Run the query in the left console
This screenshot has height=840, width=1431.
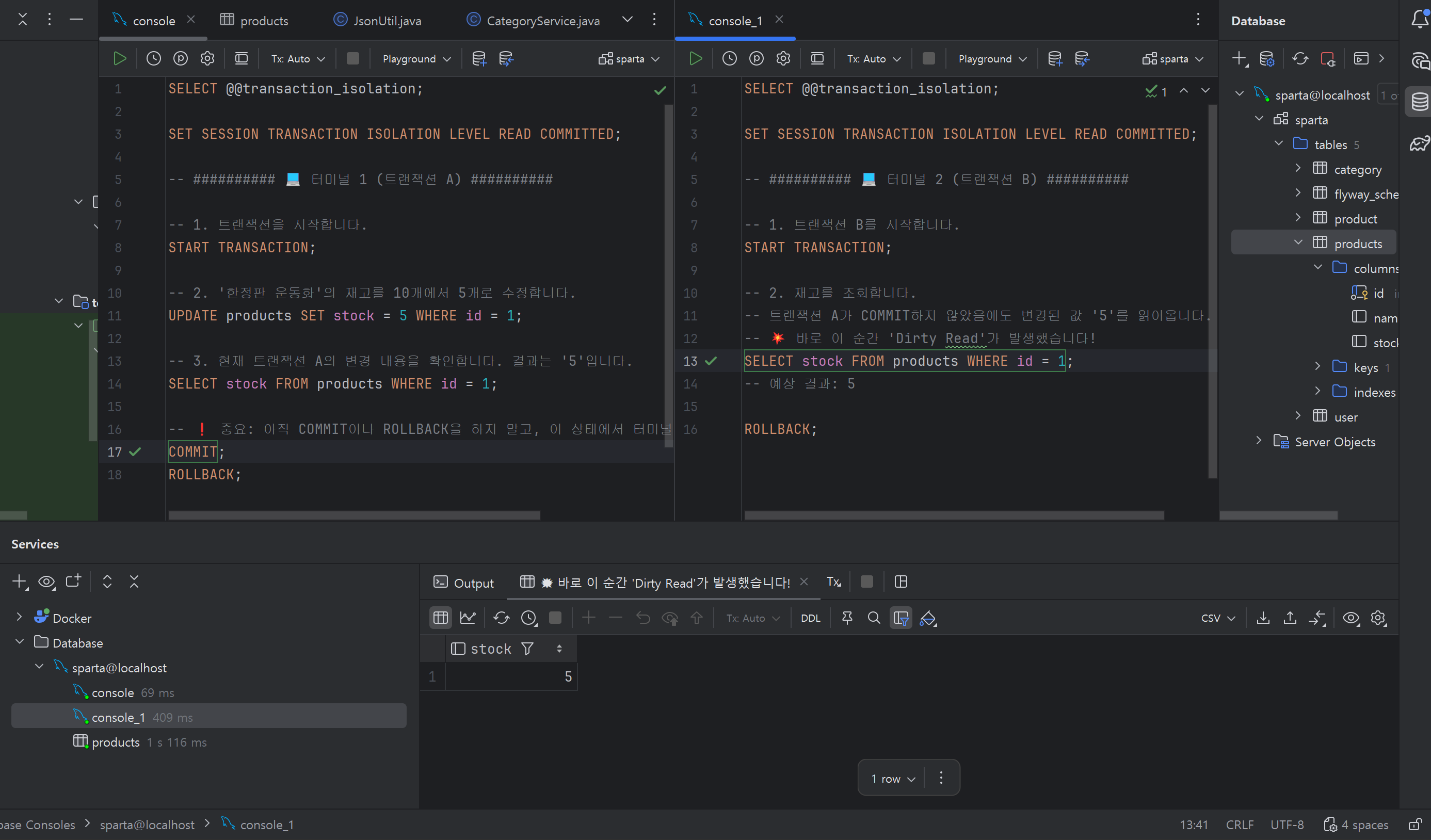pos(120,58)
